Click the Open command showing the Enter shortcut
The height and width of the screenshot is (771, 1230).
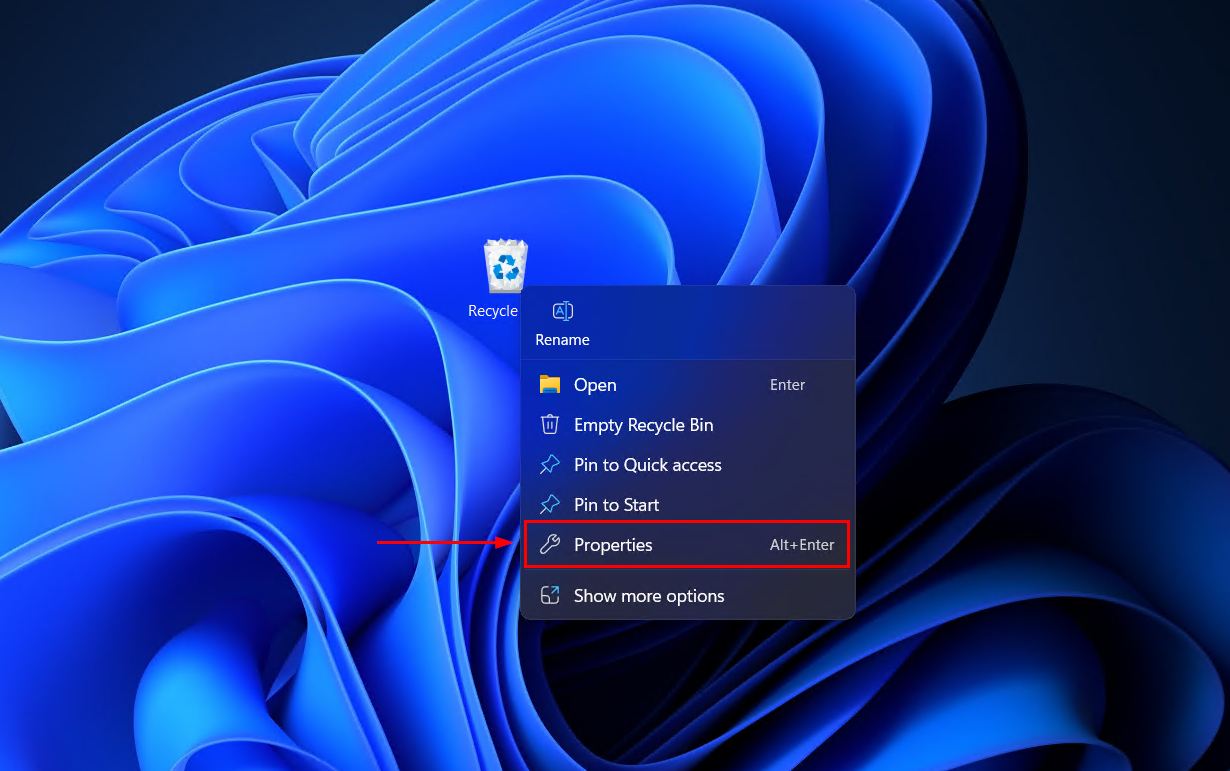(787, 384)
